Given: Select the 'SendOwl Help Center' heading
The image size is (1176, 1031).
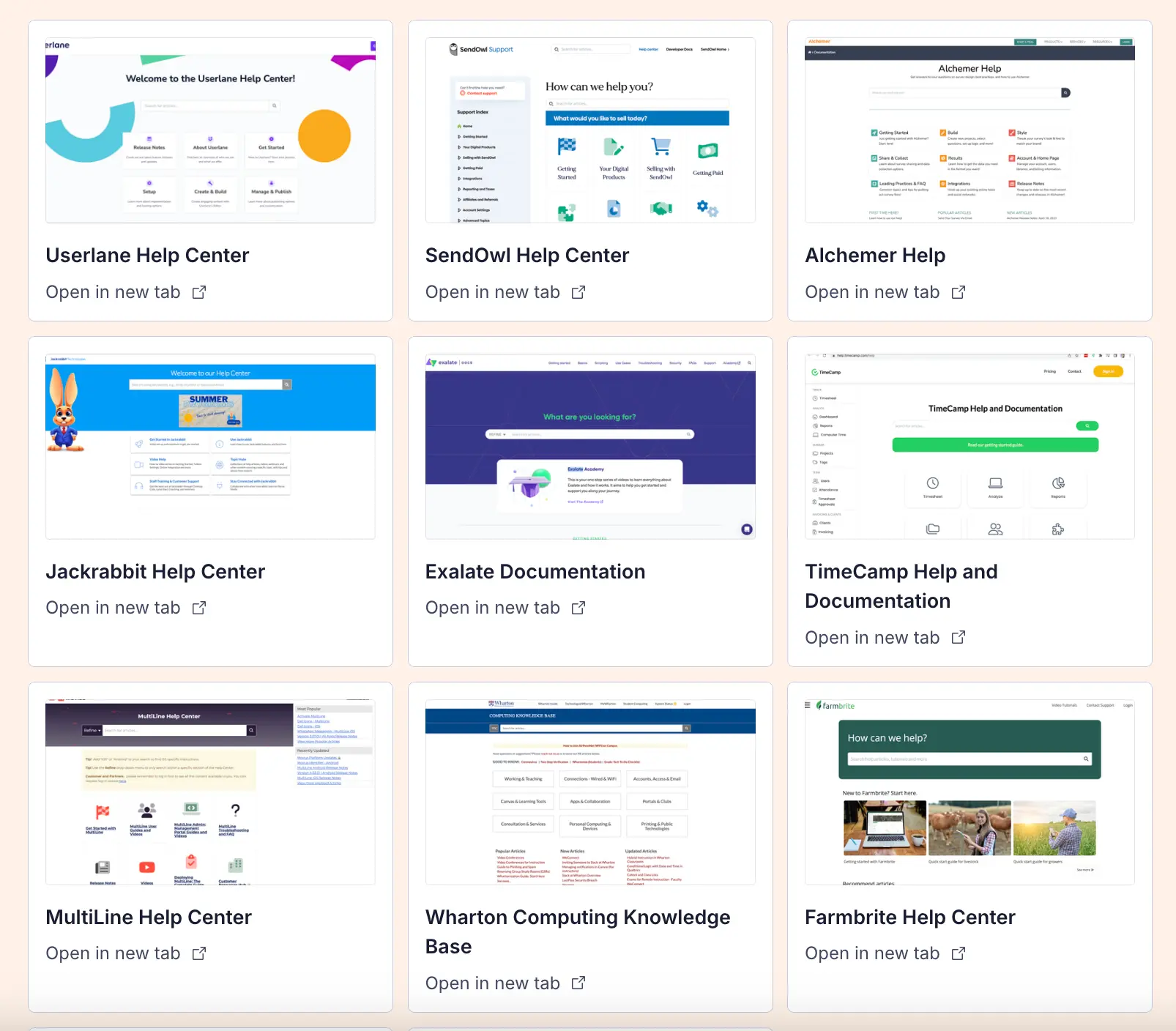Looking at the screenshot, I should tap(527, 256).
